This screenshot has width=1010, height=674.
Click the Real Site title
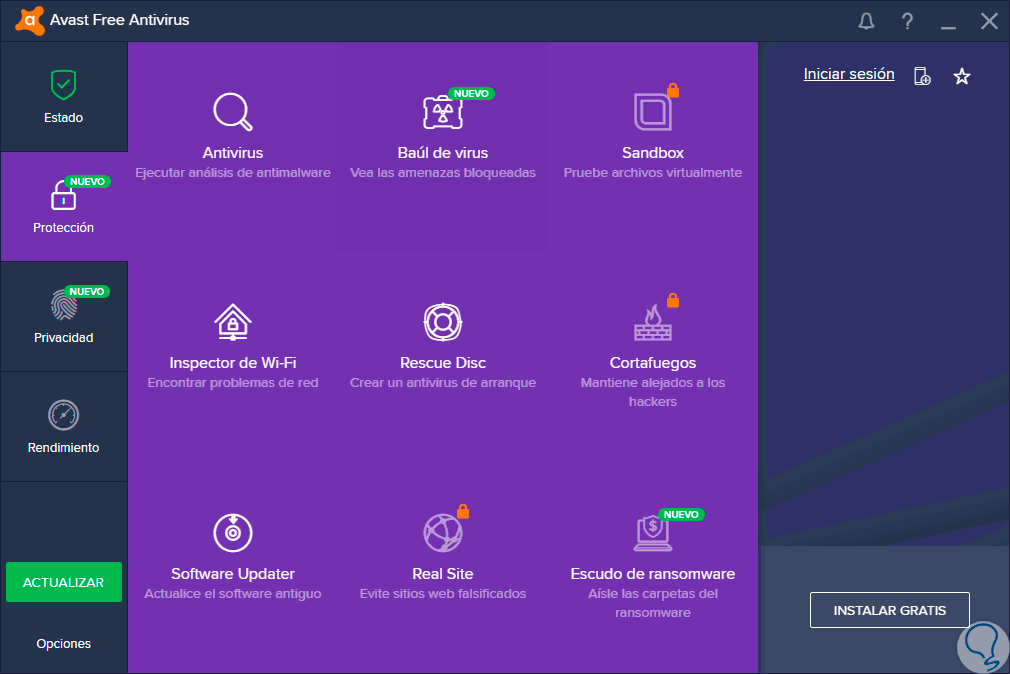443,573
